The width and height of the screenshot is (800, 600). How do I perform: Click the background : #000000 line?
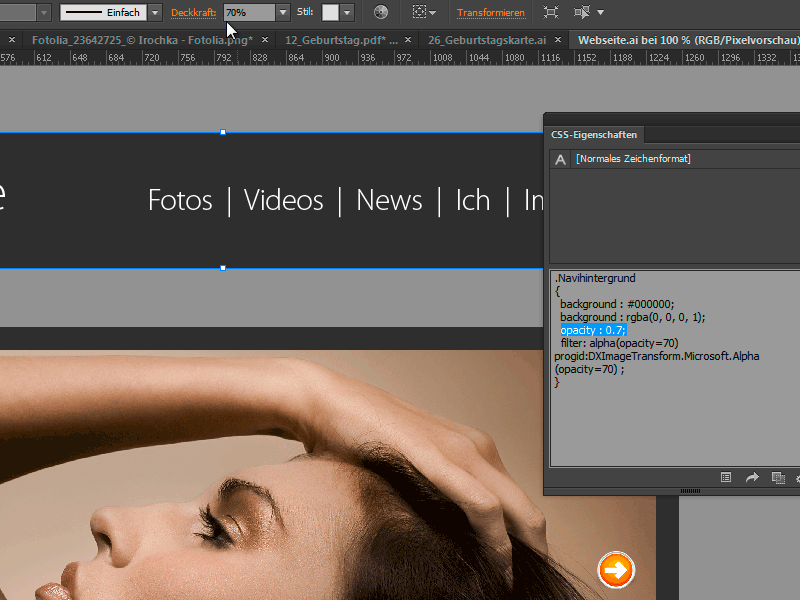(617, 304)
